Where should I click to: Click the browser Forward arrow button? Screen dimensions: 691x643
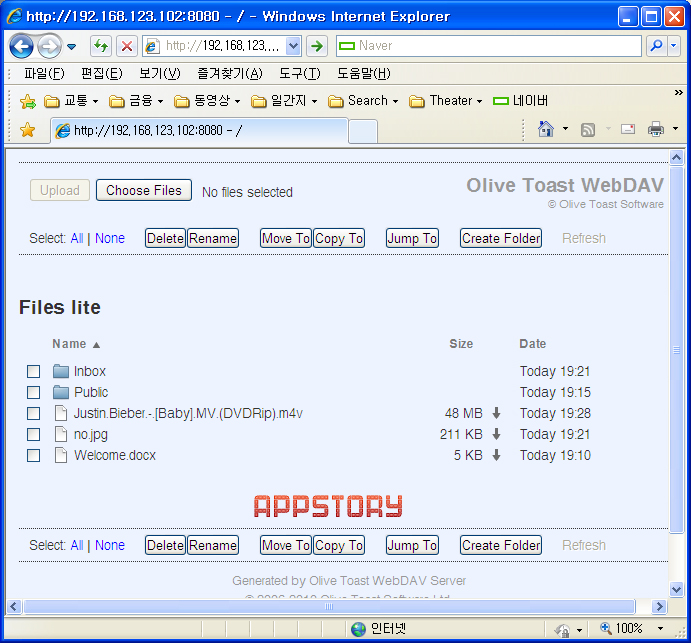49,46
